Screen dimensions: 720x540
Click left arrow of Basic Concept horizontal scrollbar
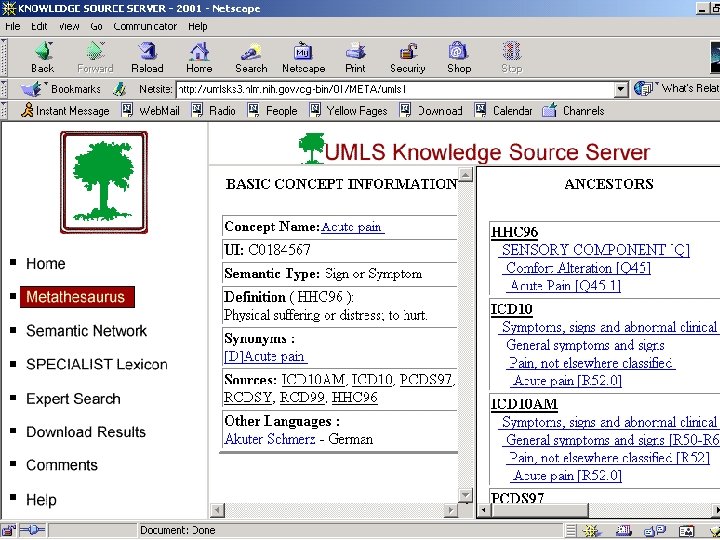point(218,510)
